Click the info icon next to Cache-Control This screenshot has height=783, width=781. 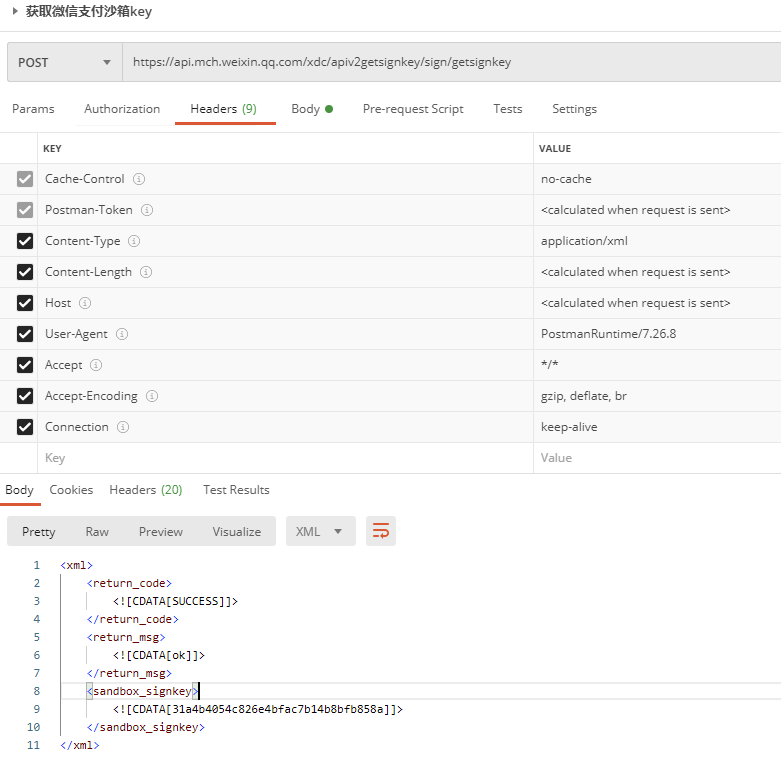coord(139,179)
